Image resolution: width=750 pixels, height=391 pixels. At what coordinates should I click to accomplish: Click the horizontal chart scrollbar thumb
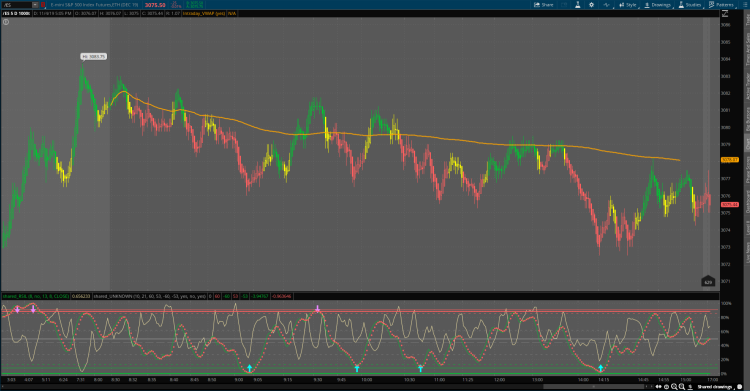pyautogui.click(x=594, y=386)
